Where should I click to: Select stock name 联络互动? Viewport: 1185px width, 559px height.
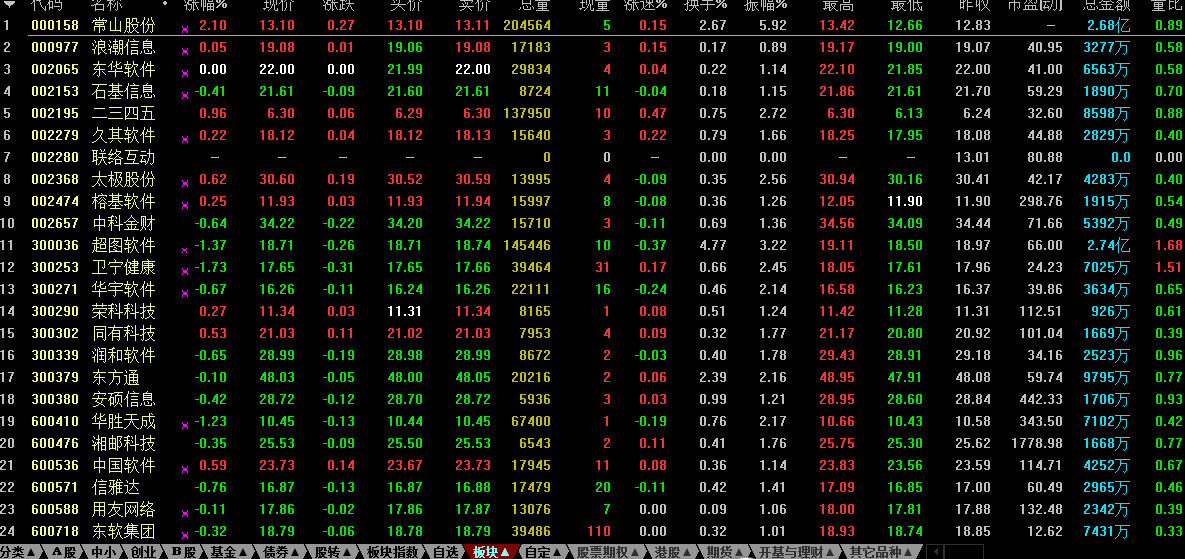(123, 157)
